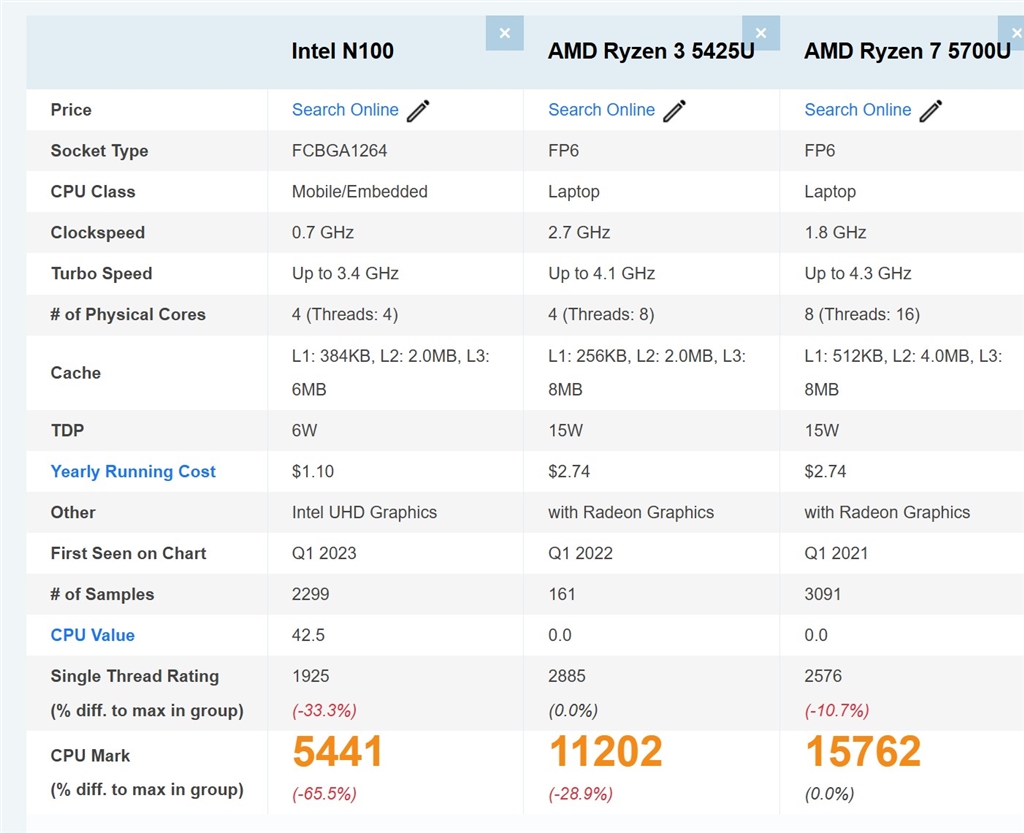Click the CPU Mark row label

(90, 755)
